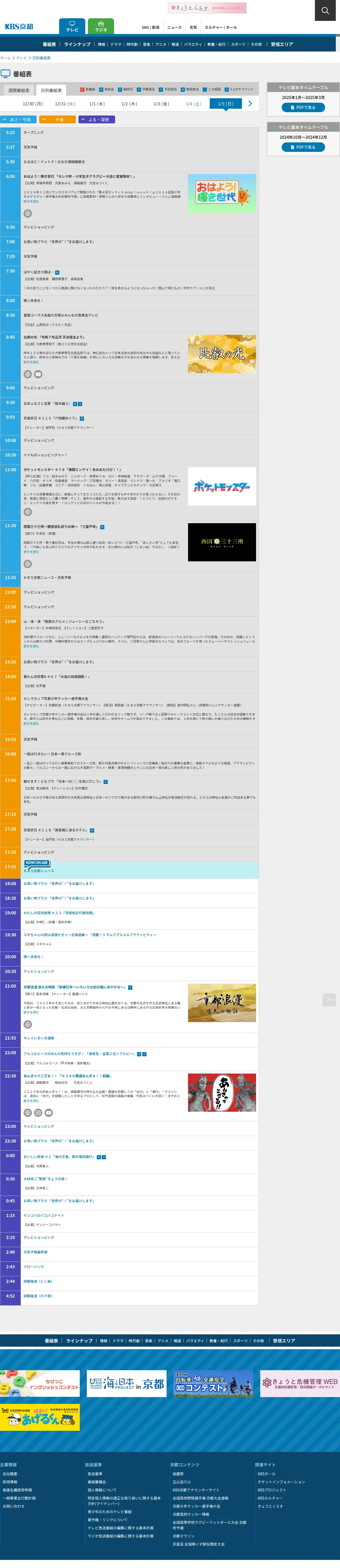Open the 18:00 お買い物プラス program link

(x=59, y=884)
